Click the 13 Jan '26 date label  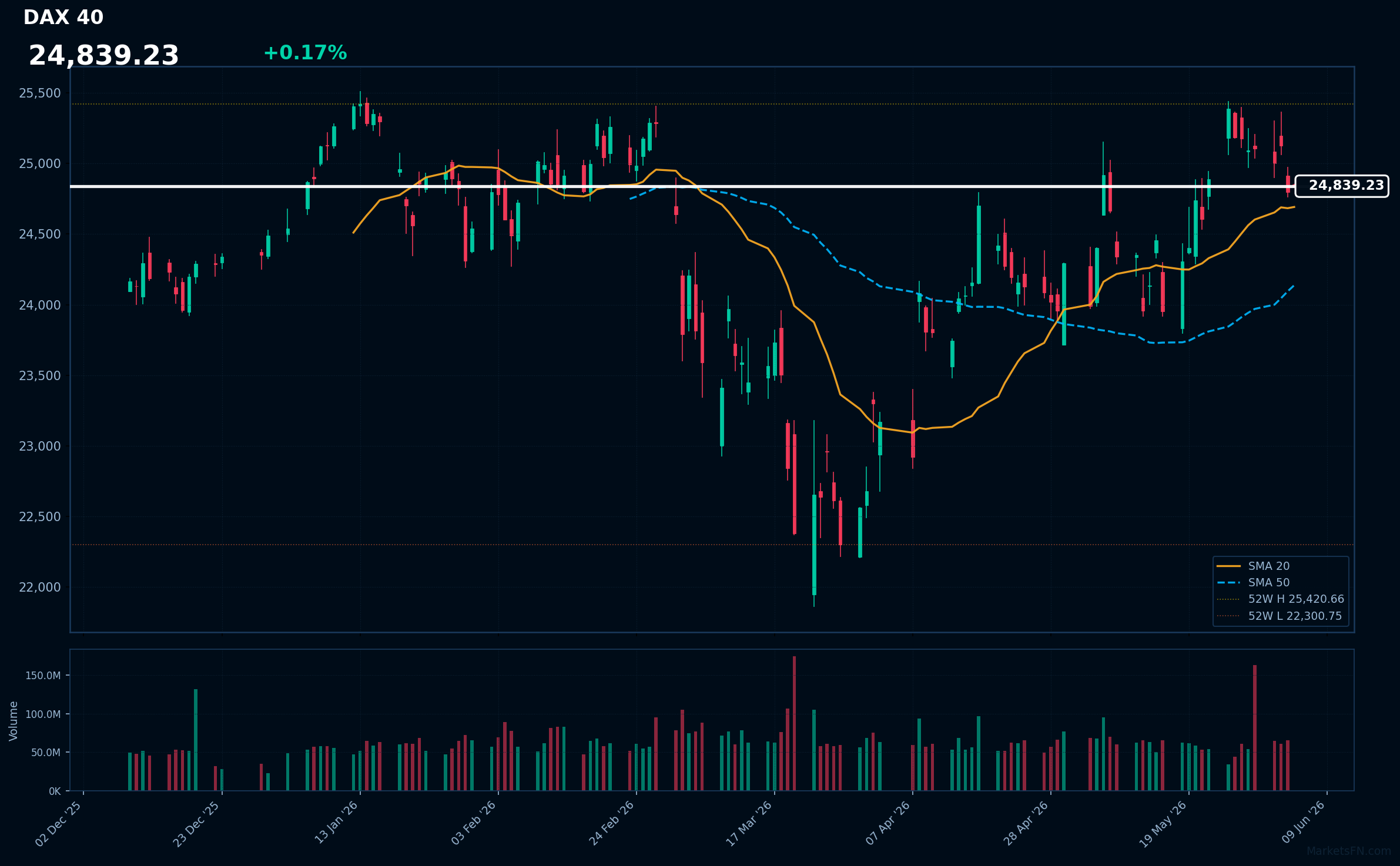[x=336, y=823]
